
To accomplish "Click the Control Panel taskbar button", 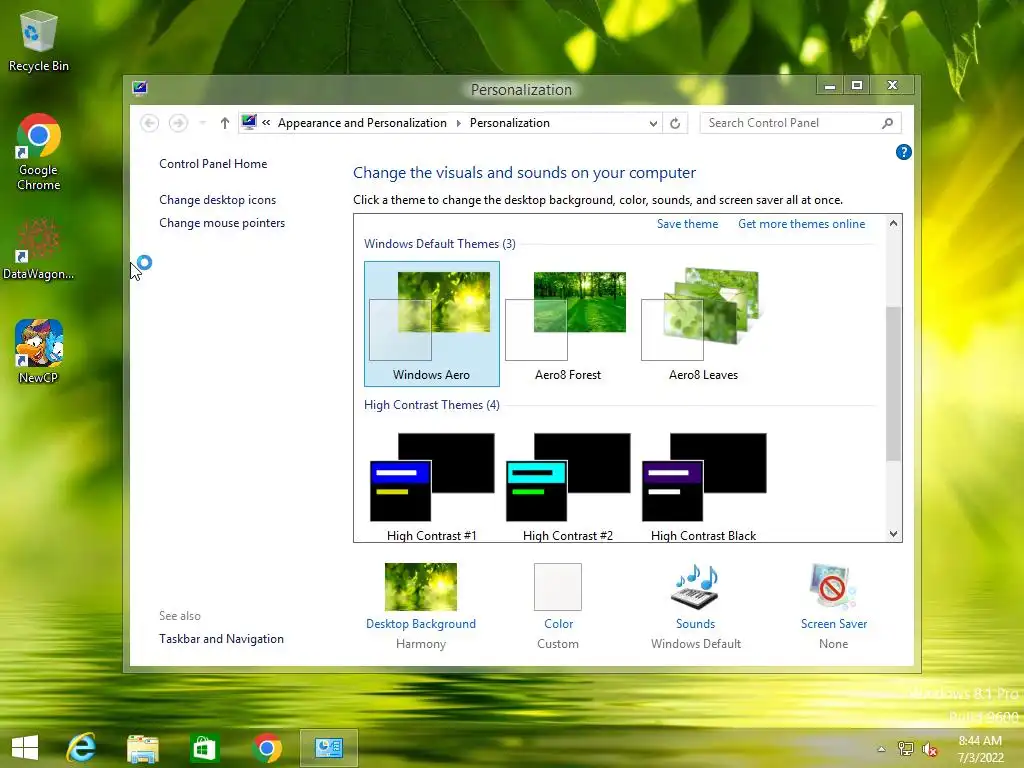I will pyautogui.click(x=328, y=748).
